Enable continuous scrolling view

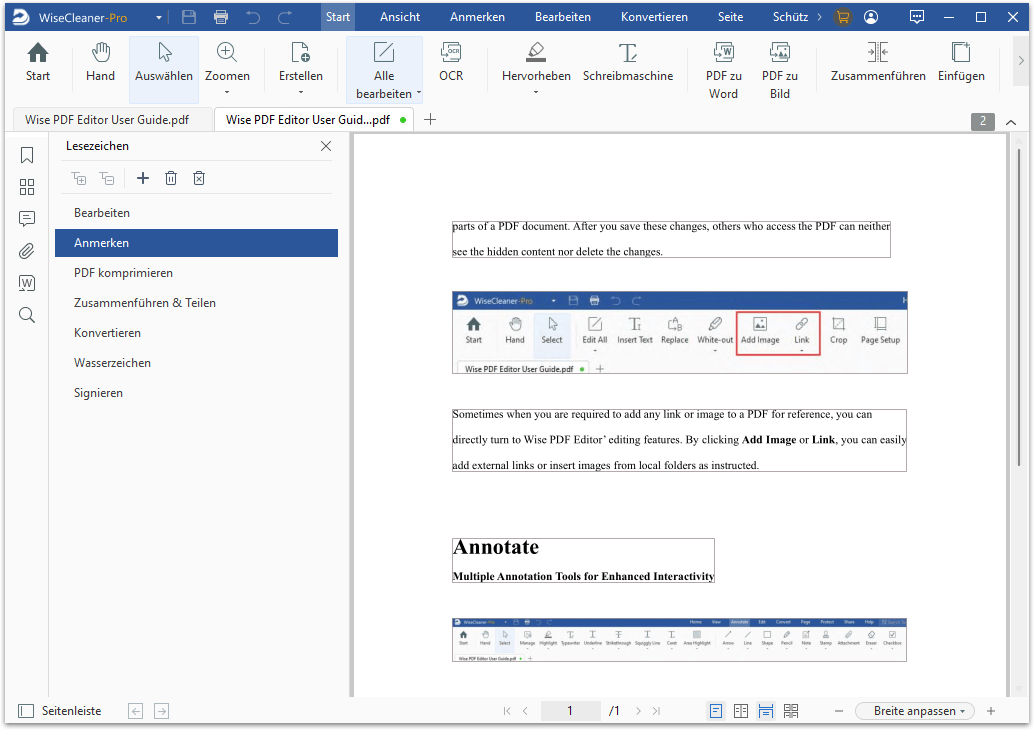(x=766, y=711)
